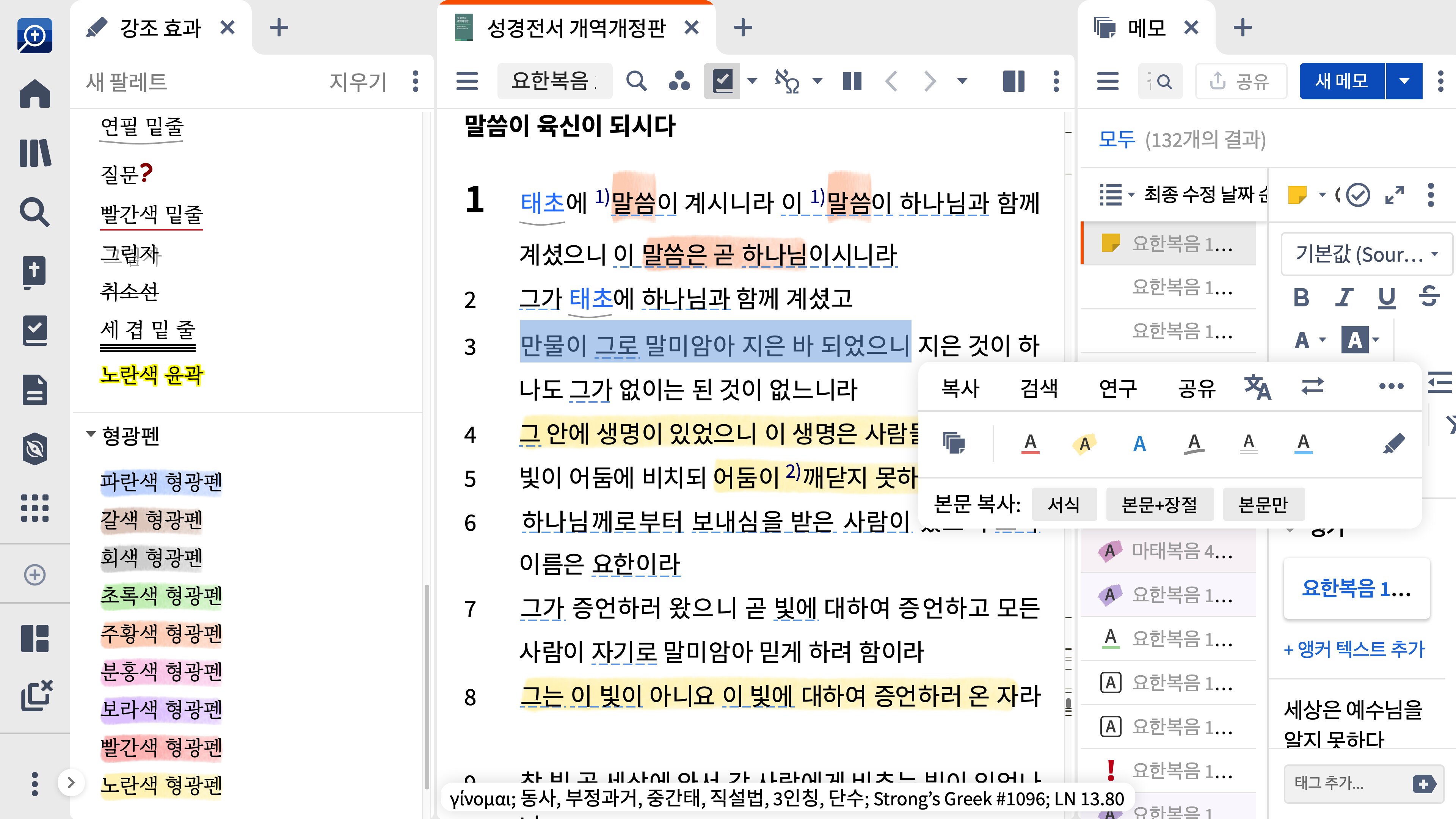The height and width of the screenshot is (819, 1456).
Task: Open the 새 메모 dropdown arrow
Action: [1404, 82]
